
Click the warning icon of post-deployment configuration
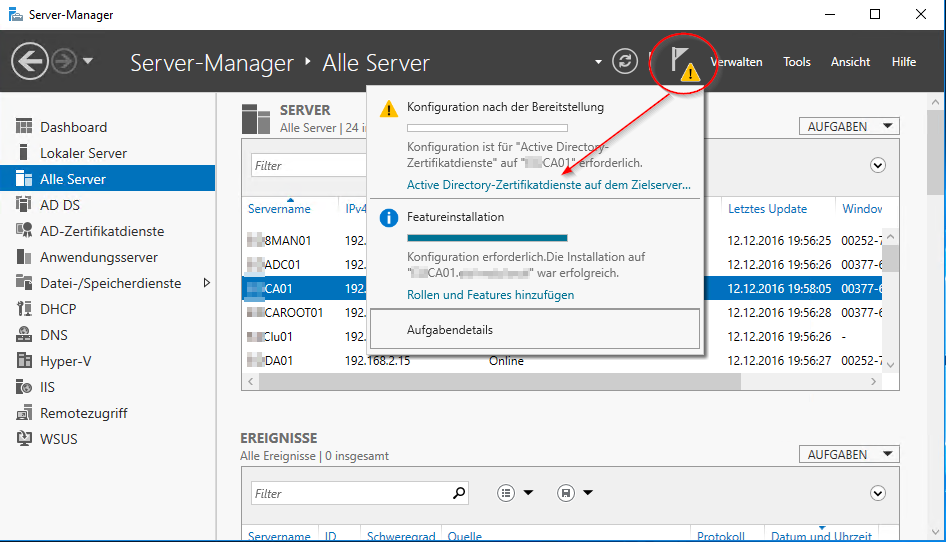click(x=389, y=109)
